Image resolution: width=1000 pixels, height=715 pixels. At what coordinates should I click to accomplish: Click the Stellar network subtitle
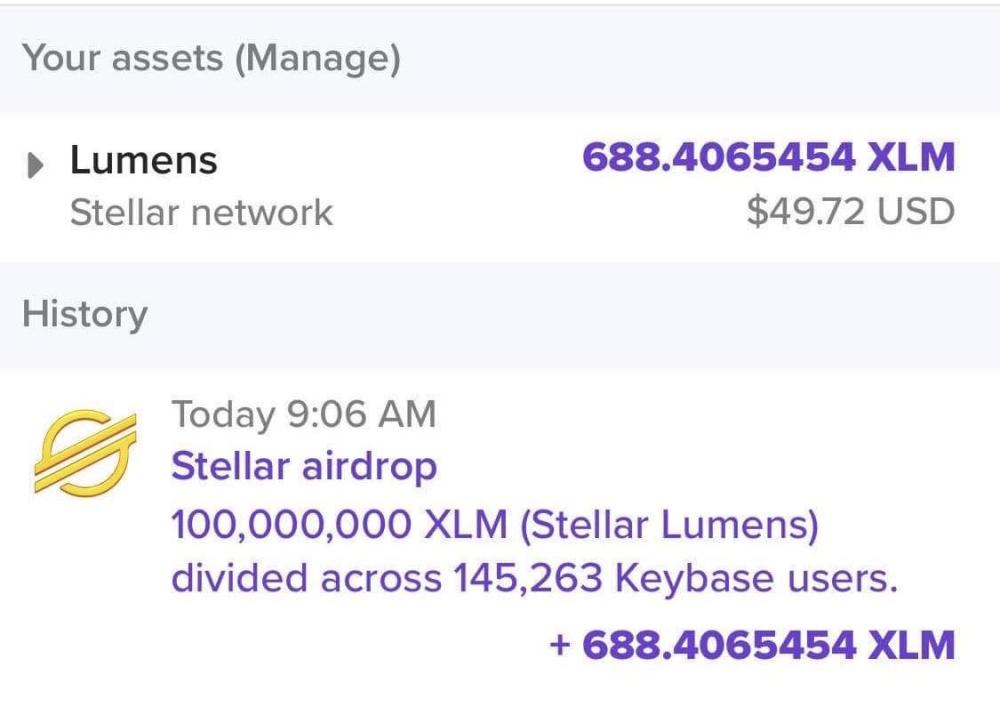[x=201, y=212]
